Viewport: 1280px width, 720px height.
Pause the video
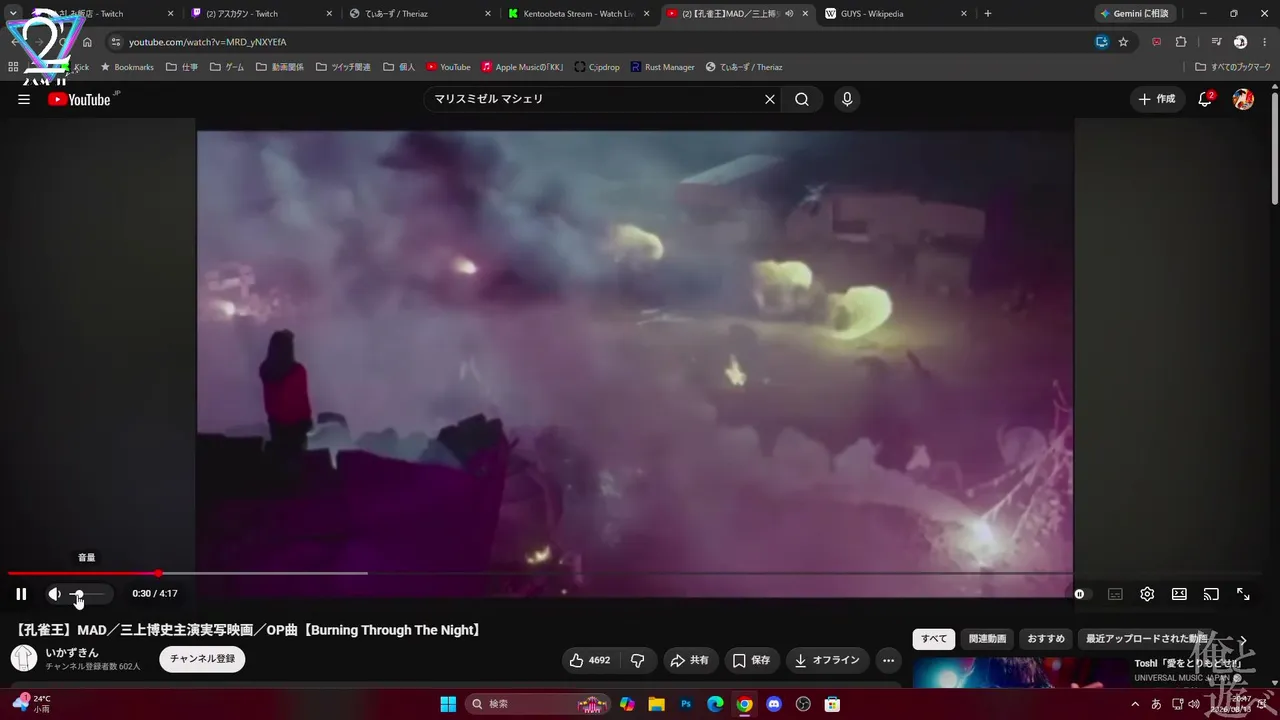pyautogui.click(x=21, y=594)
